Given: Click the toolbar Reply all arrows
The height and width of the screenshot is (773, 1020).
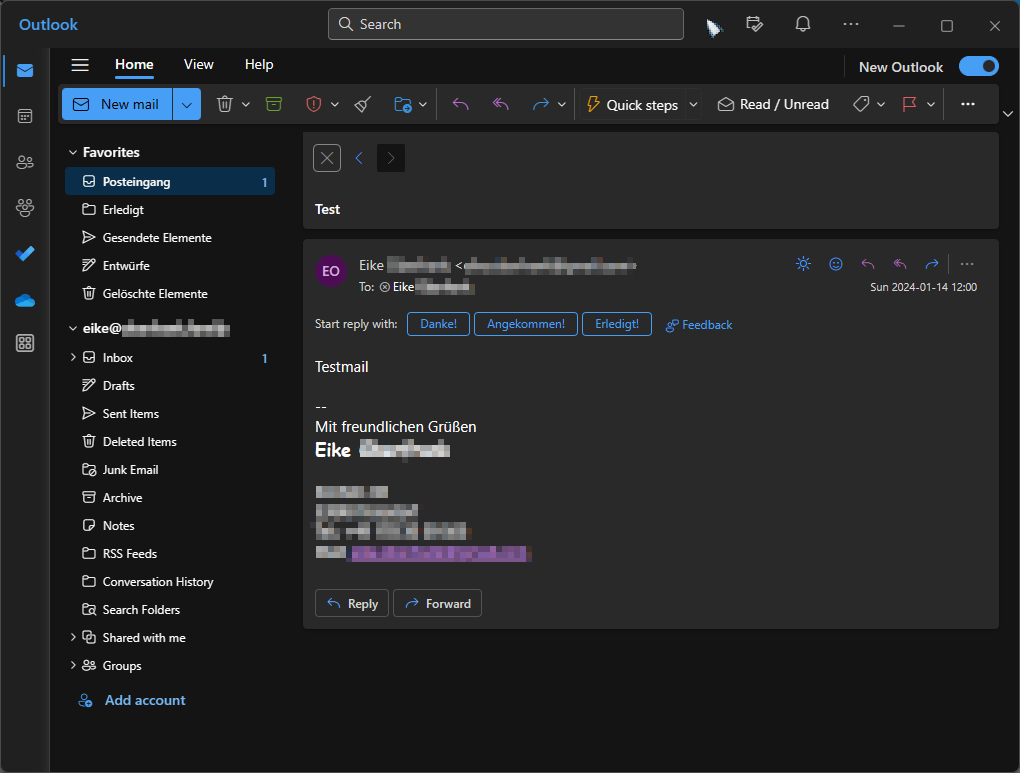Looking at the screenshot, I should coord(500,104).
